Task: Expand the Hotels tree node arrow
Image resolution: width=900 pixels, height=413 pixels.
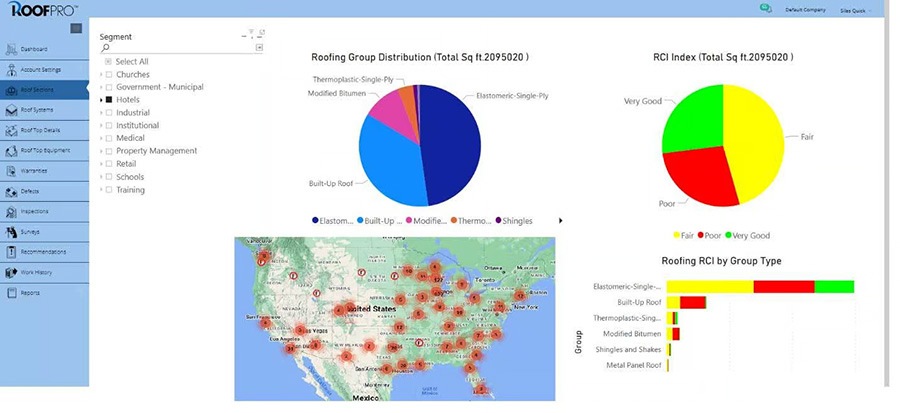Action: 101,100
